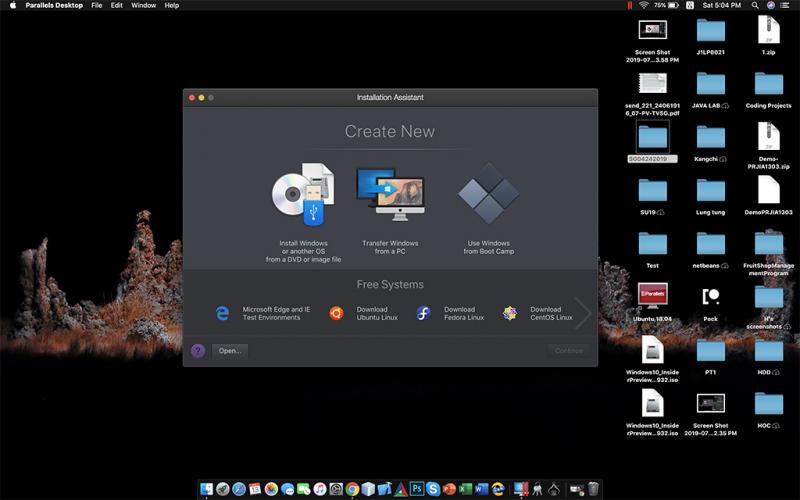Click Parallels Desktop icon in the Dock

click(x=521, y=489)
